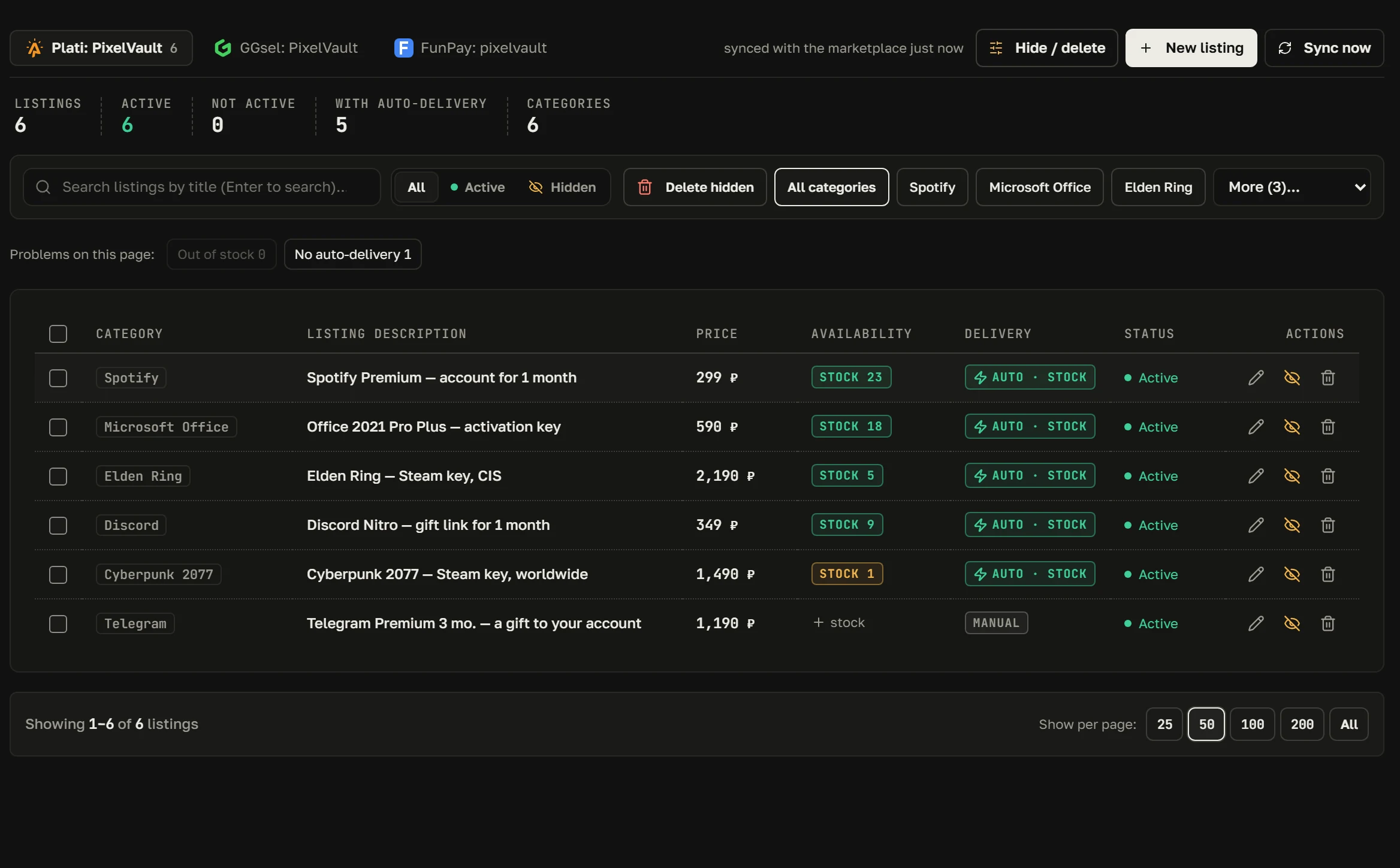Tick the select-all checkbox in table header
This screenshot has width=1400, height=868.
58,334
